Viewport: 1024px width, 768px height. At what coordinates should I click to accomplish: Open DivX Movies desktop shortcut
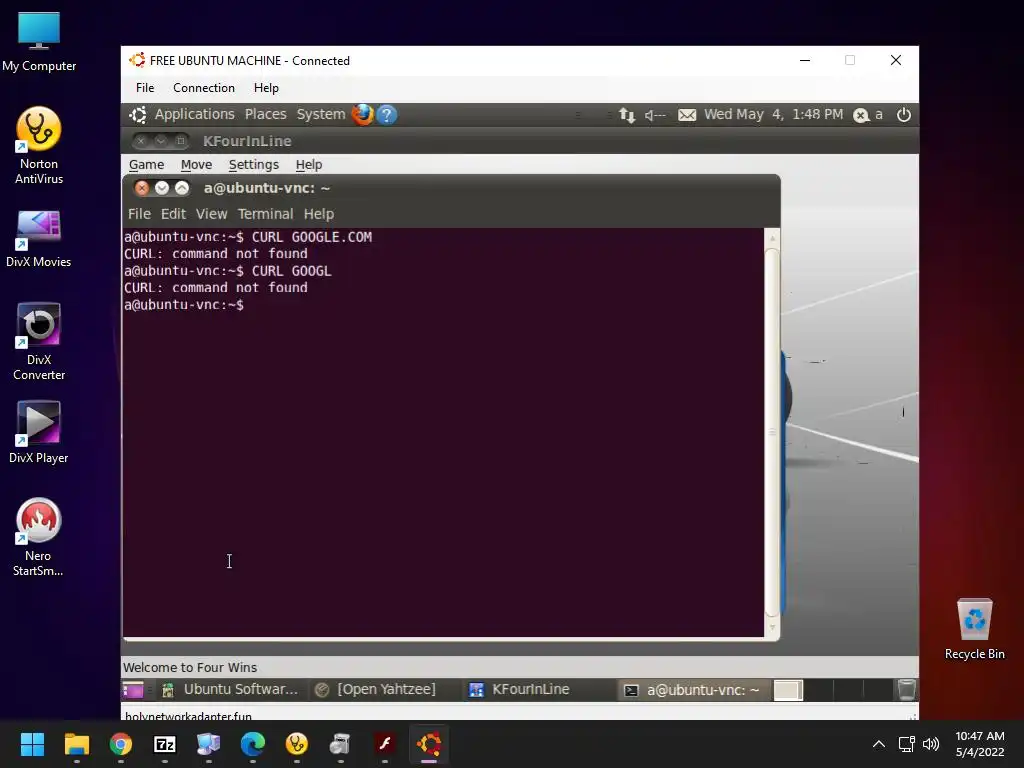[x=39, y=239]
